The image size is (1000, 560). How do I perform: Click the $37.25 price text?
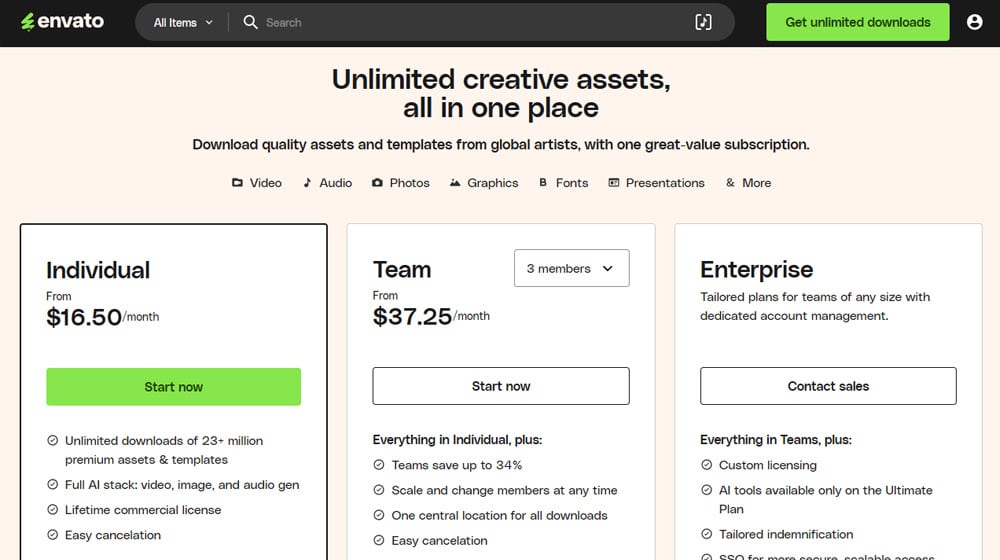click(412, 316)
